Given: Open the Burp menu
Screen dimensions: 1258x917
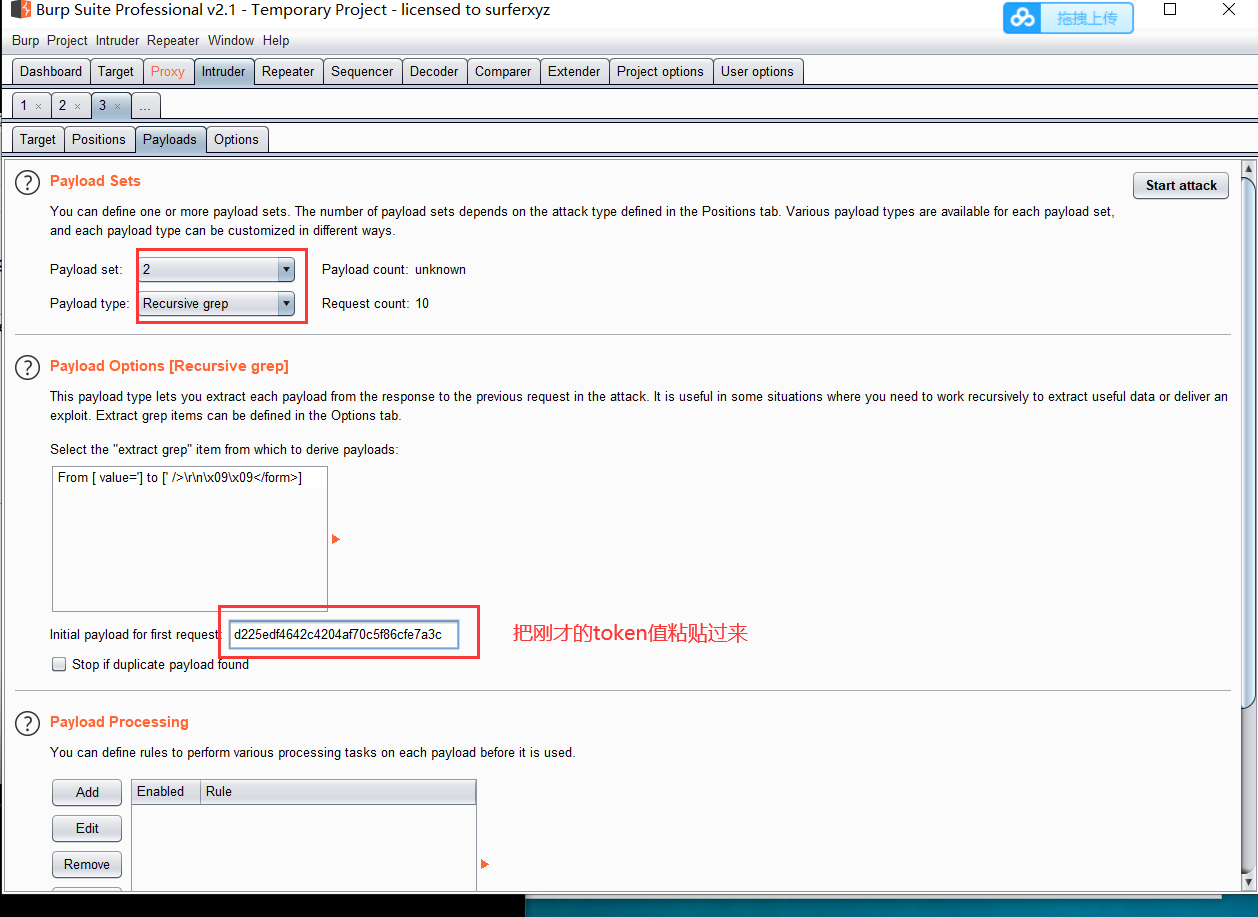Looking at the screenshot, I should click(26, 41).
